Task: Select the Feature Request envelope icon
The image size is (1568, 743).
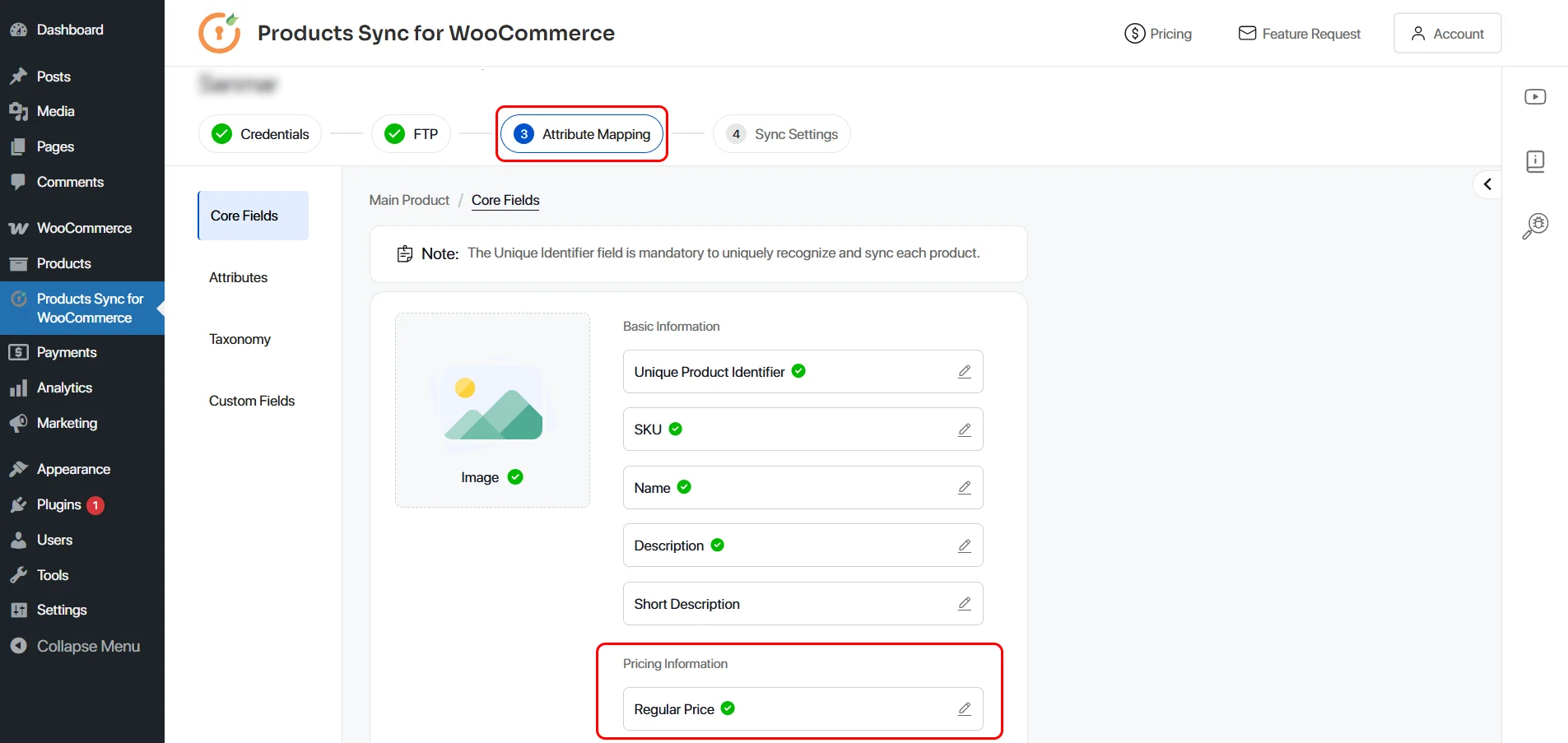Action: tap(1247, 33)
